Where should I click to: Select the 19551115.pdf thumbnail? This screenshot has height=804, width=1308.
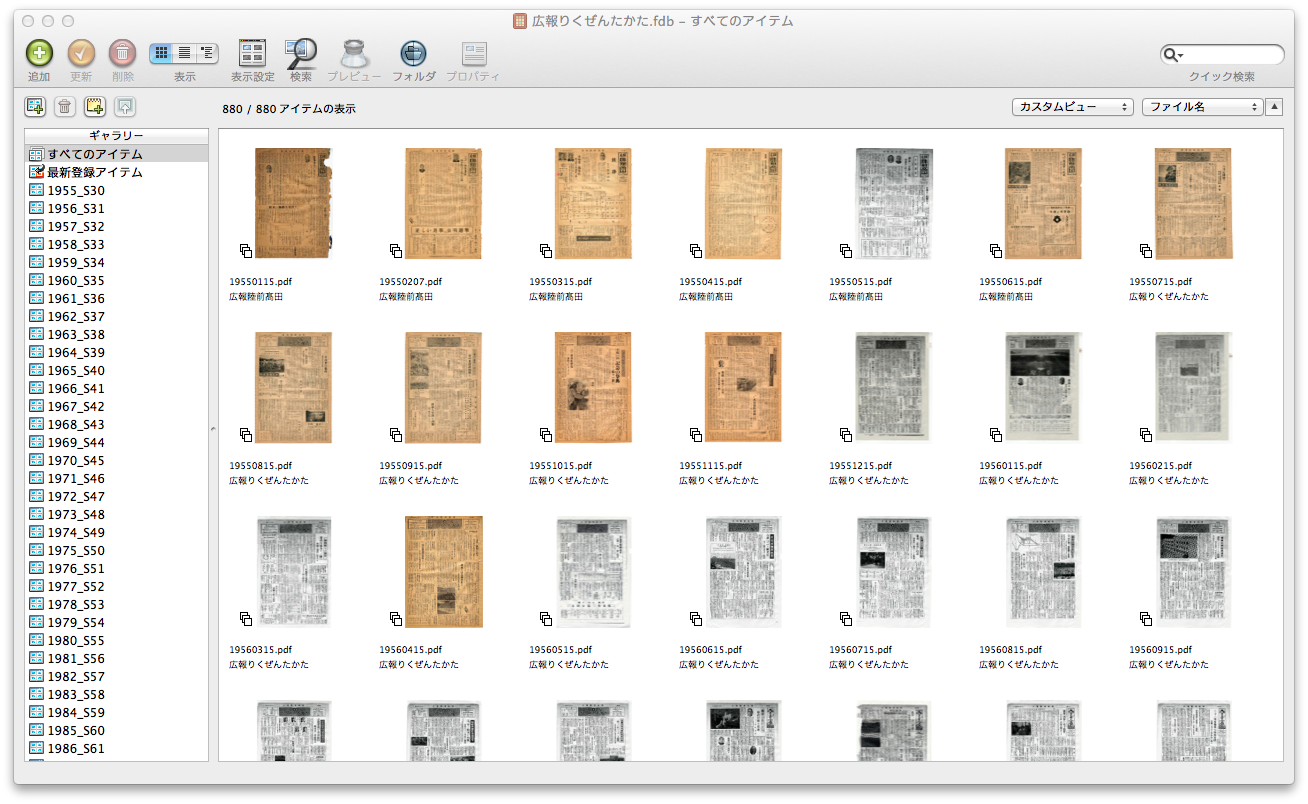coord(743,388)
